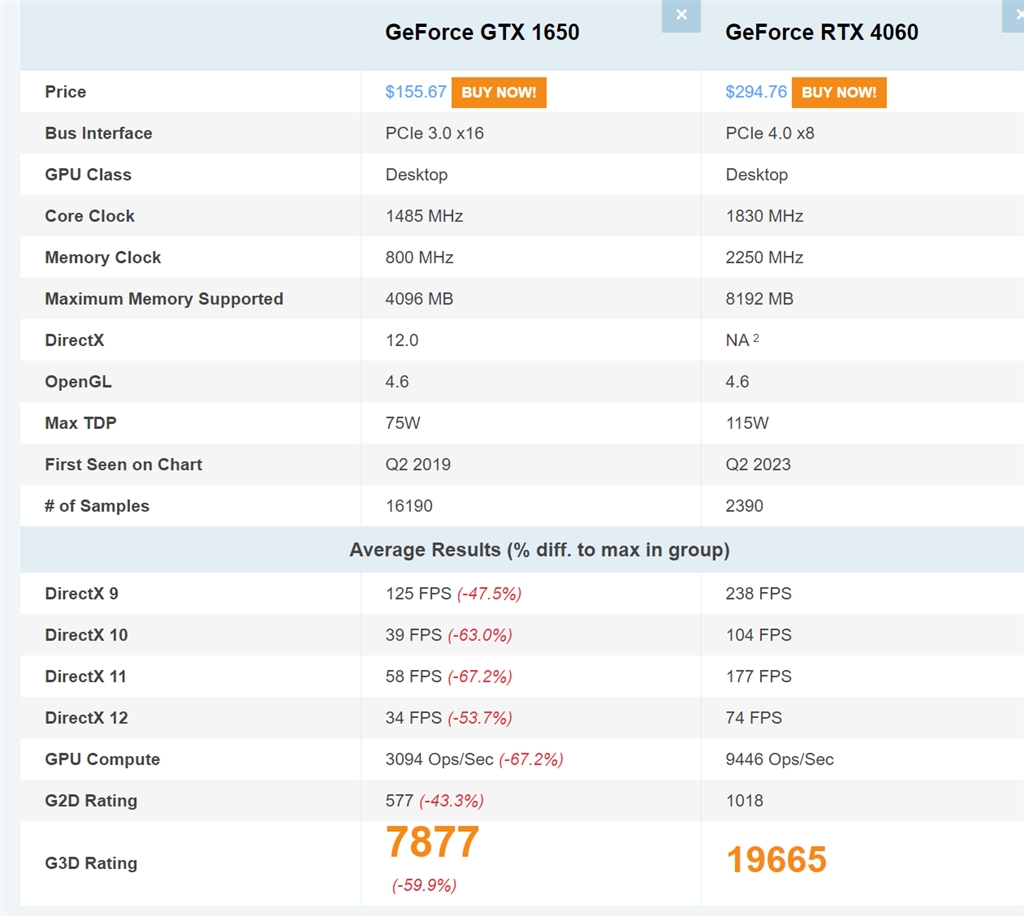Click the -59.9% difference under 7877
1024x916 pixels.
[424, 885]
